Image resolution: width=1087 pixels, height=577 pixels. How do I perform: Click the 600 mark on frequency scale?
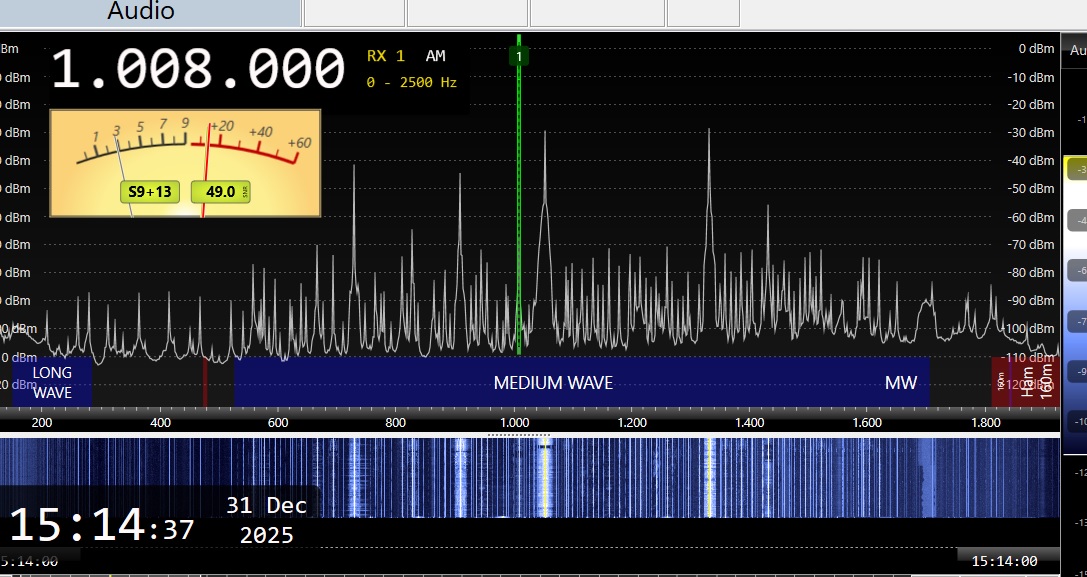[x=278, y=423]
